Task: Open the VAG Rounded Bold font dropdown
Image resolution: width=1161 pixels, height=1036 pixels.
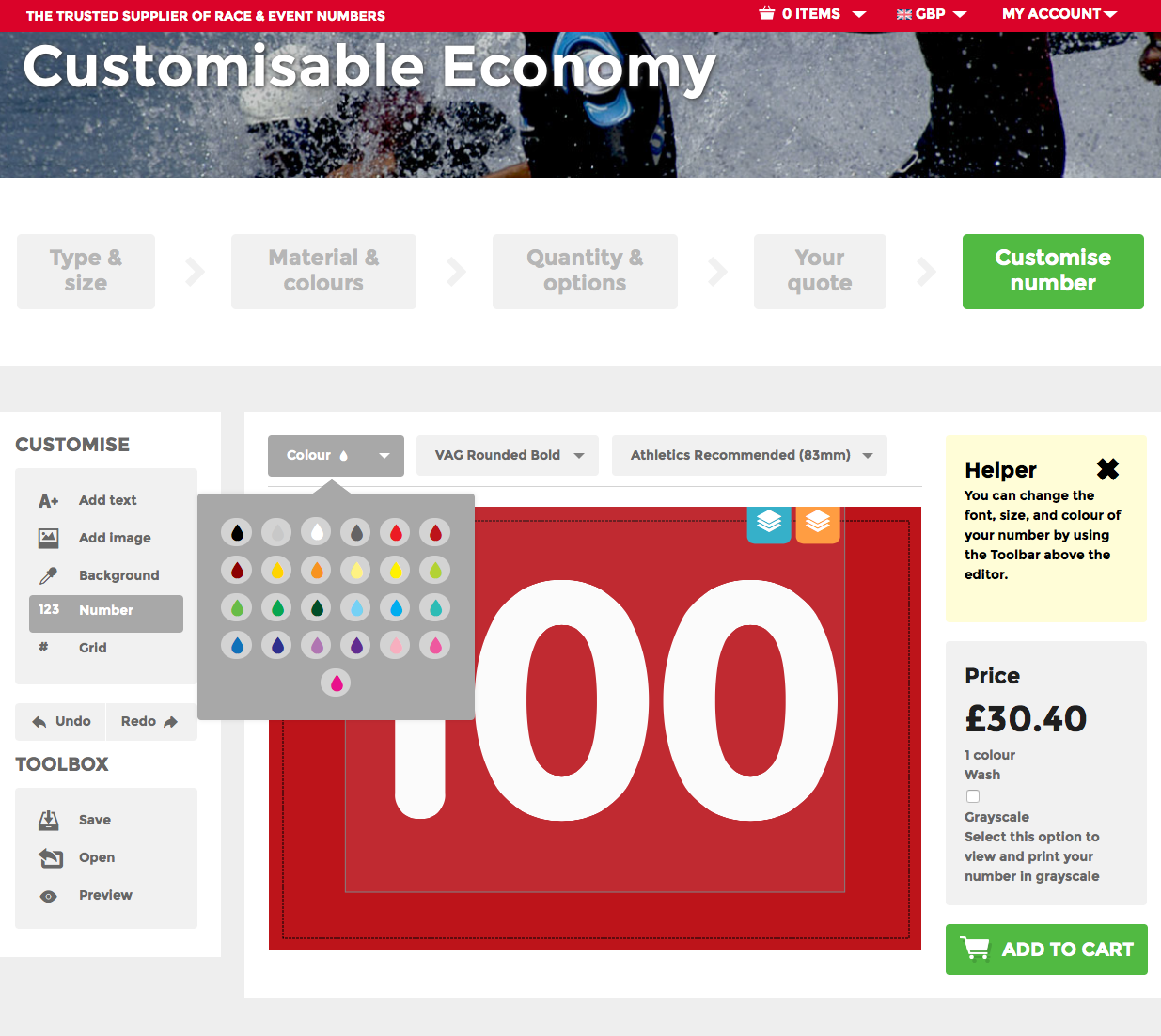Action: (x=508, y=455)
